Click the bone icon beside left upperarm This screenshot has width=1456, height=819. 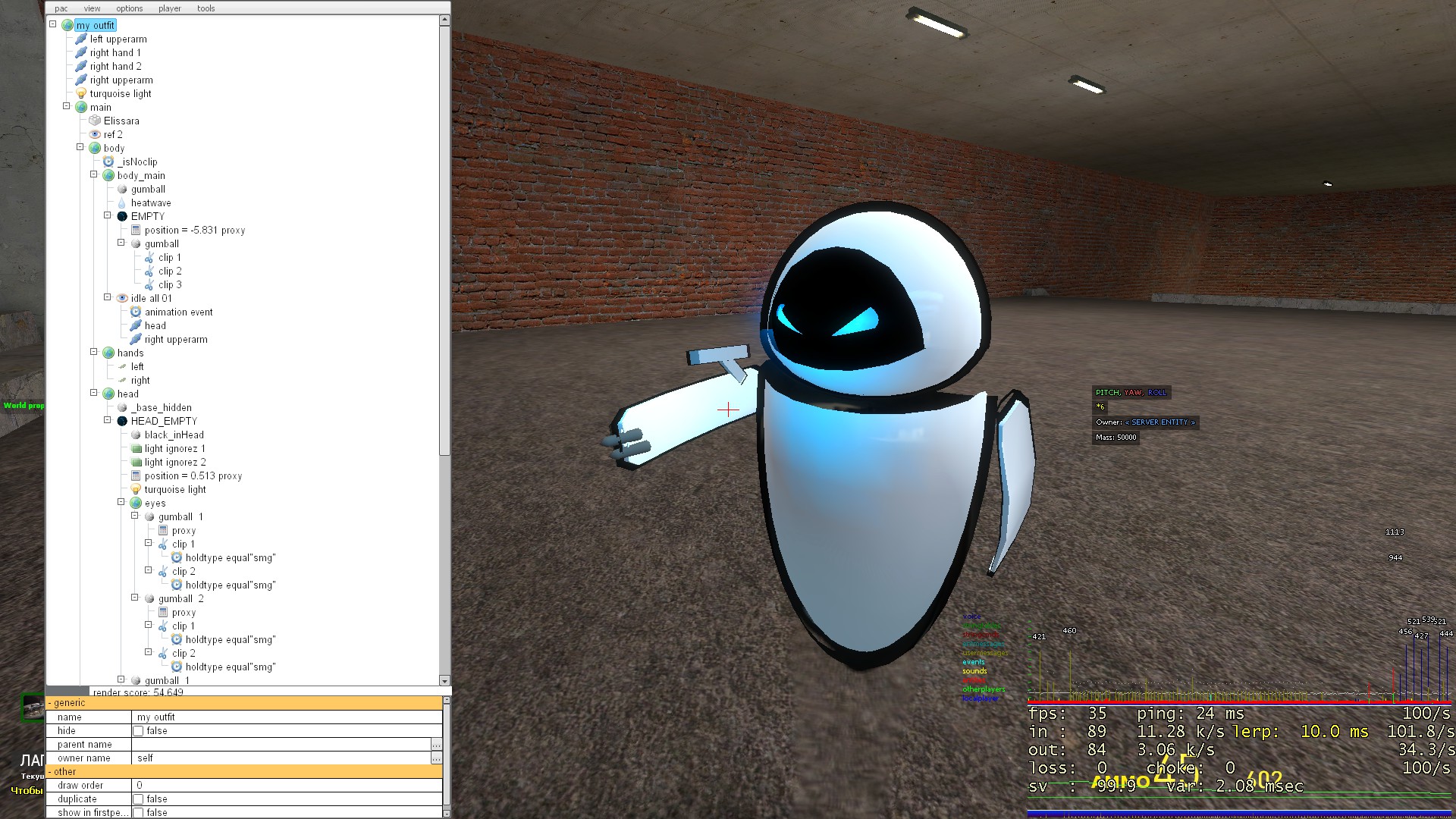click(81, 39)
